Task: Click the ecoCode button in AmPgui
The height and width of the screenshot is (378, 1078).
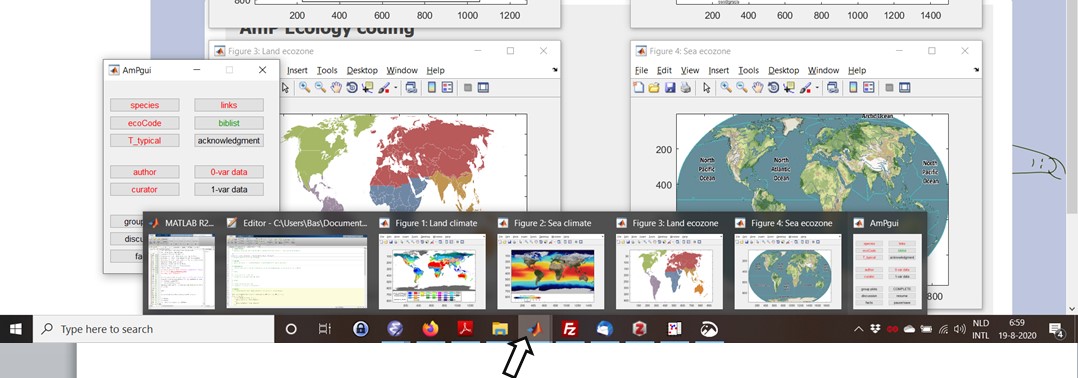Action: (144, 123)
